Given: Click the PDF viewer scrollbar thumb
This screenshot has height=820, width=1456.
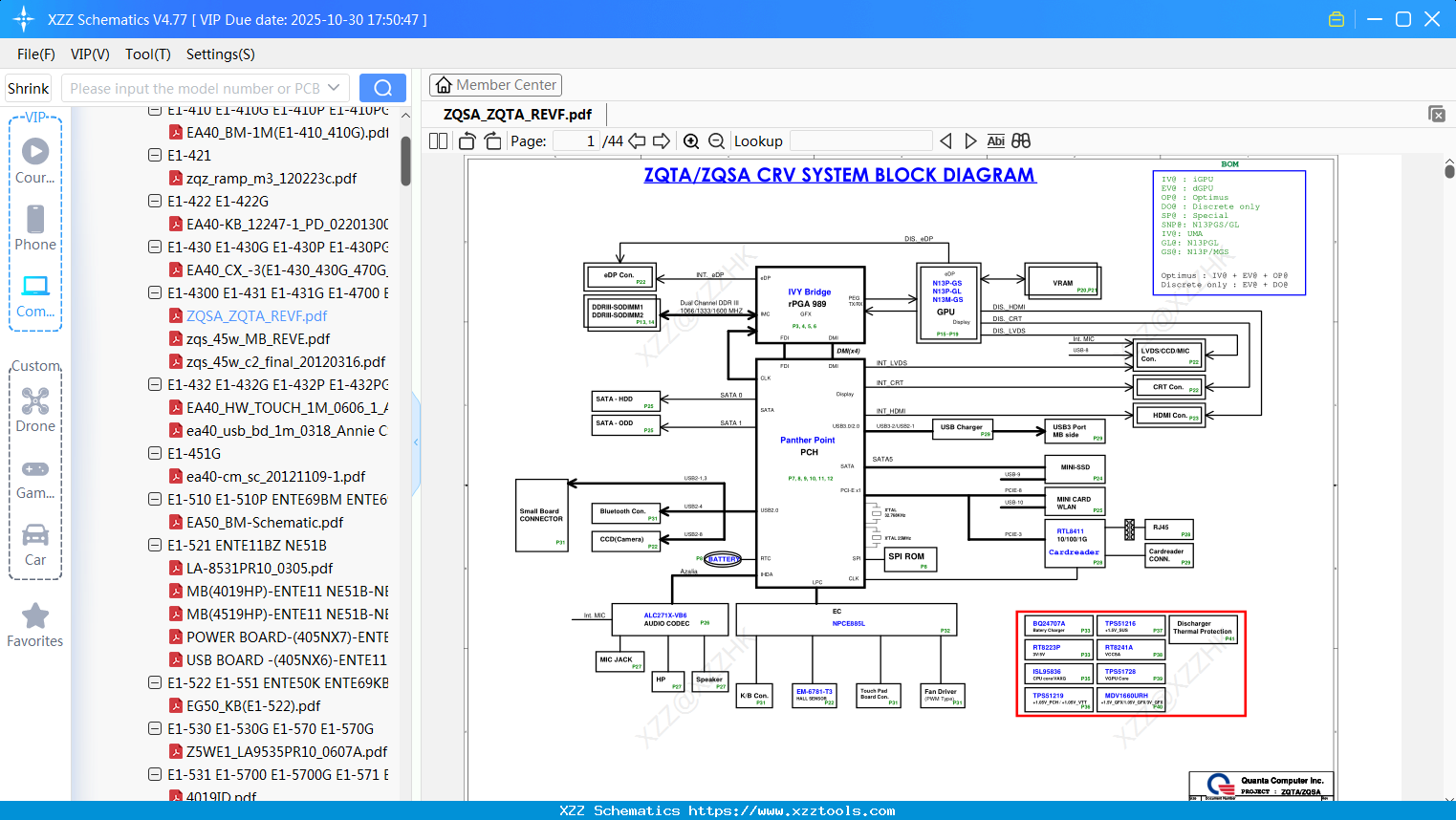Looking at the screenshot, I should 1449,171.
